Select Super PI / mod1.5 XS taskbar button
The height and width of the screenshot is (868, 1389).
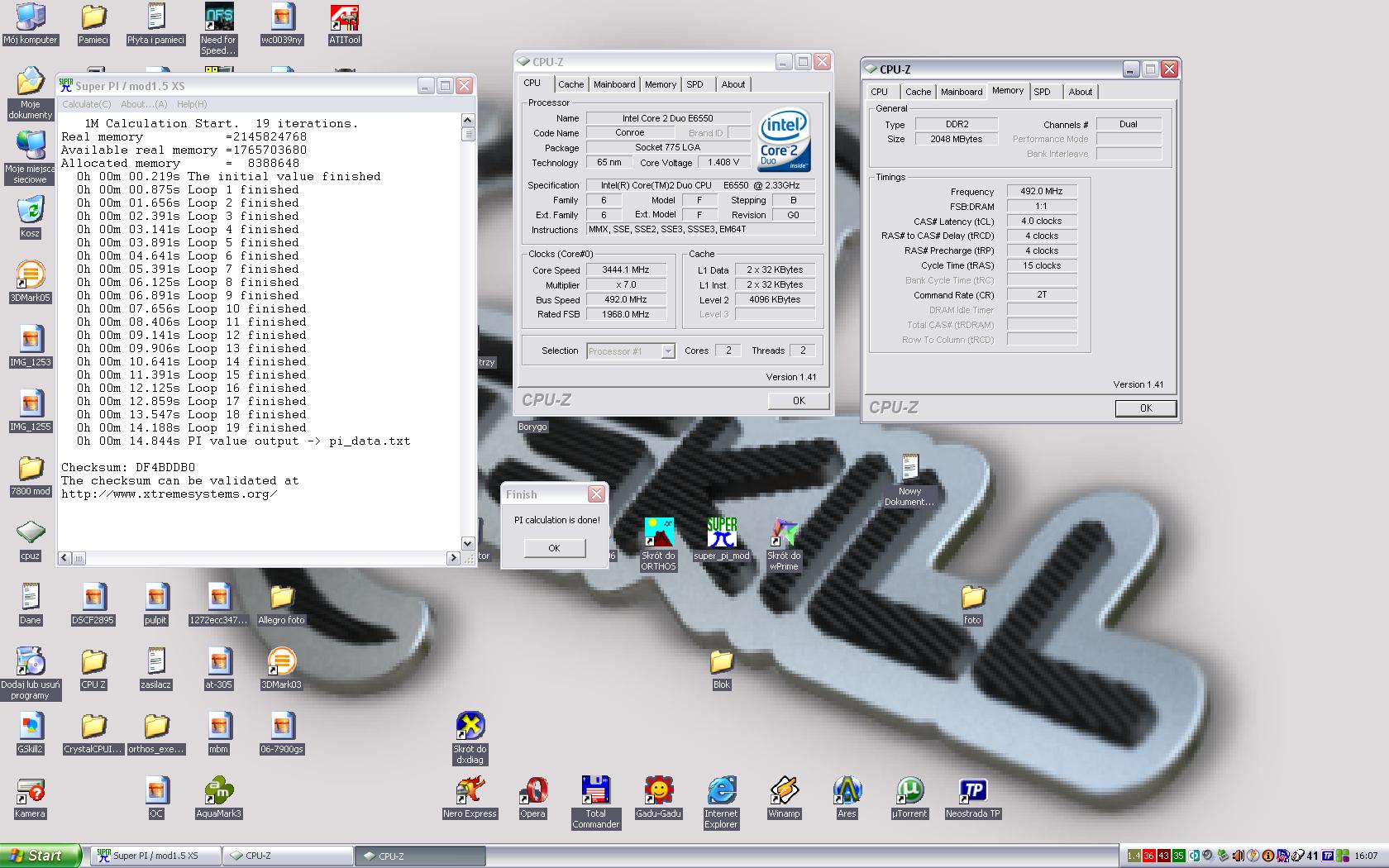[155, 856]
